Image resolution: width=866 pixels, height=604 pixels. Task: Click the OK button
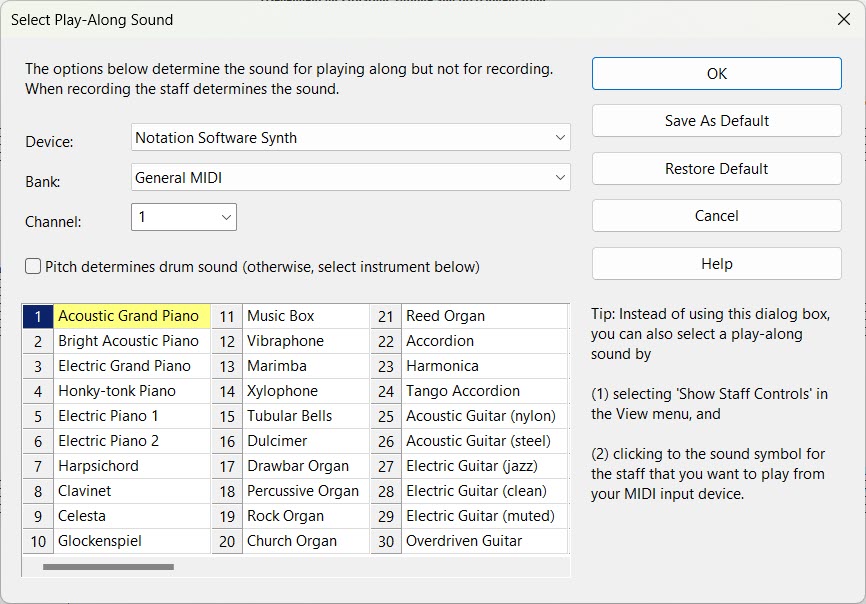pyautogui.click(x=716, y=73)
